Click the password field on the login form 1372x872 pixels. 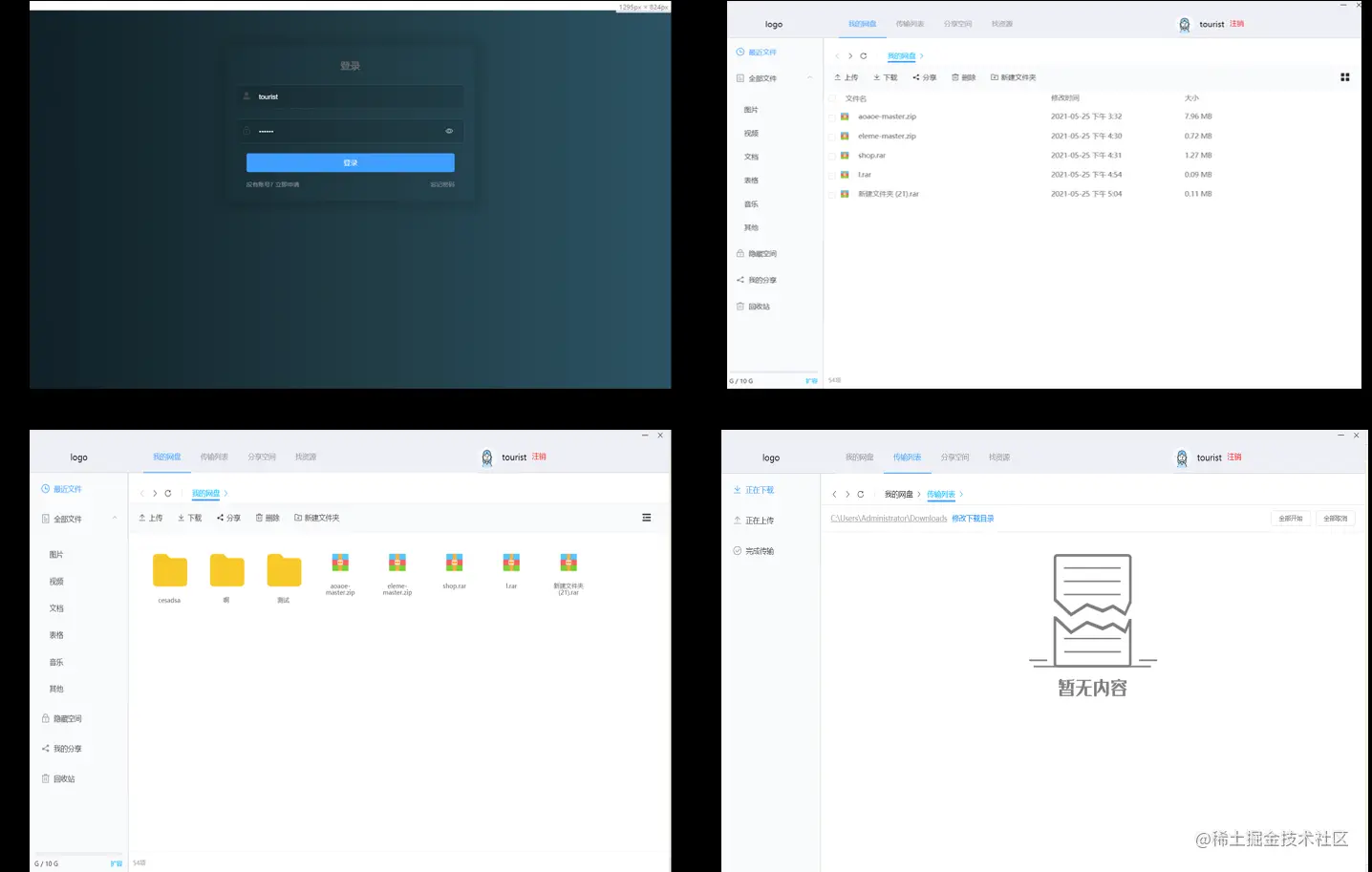click(x=351, y=131)
